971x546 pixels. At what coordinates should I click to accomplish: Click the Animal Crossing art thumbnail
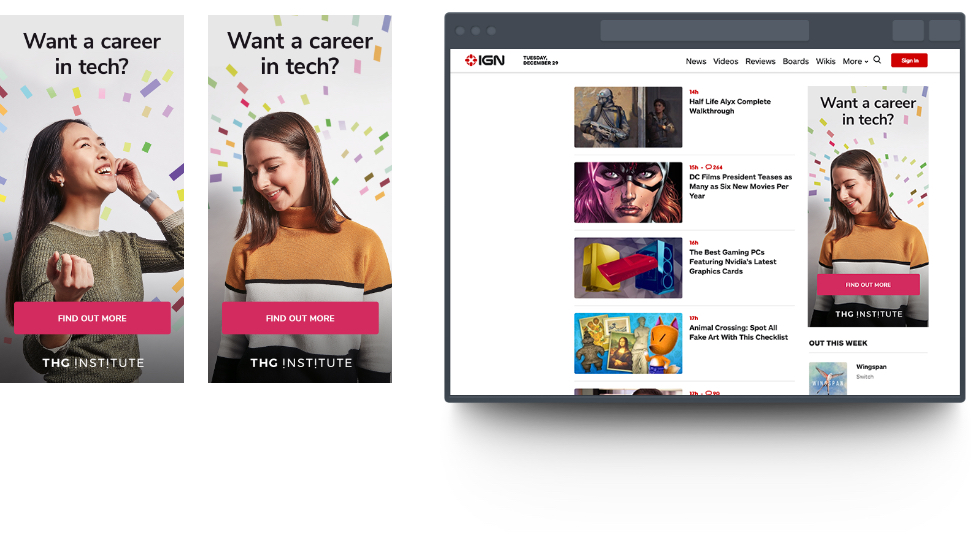pyautogui.click(x=628, y=344)
